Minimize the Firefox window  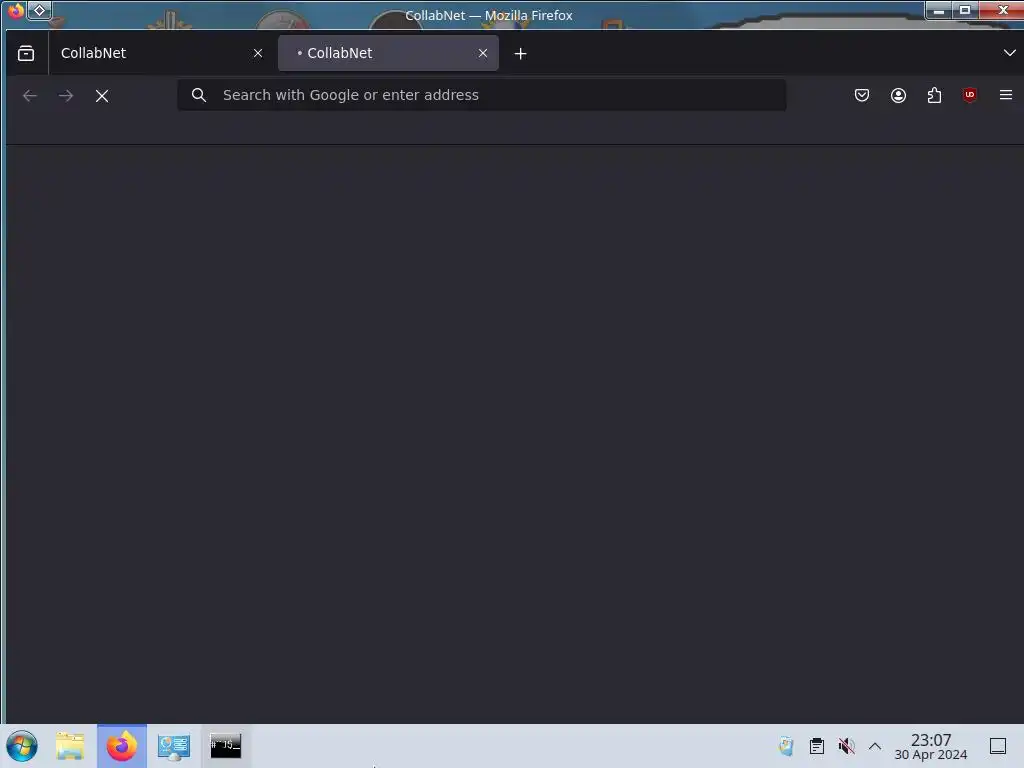939,10
